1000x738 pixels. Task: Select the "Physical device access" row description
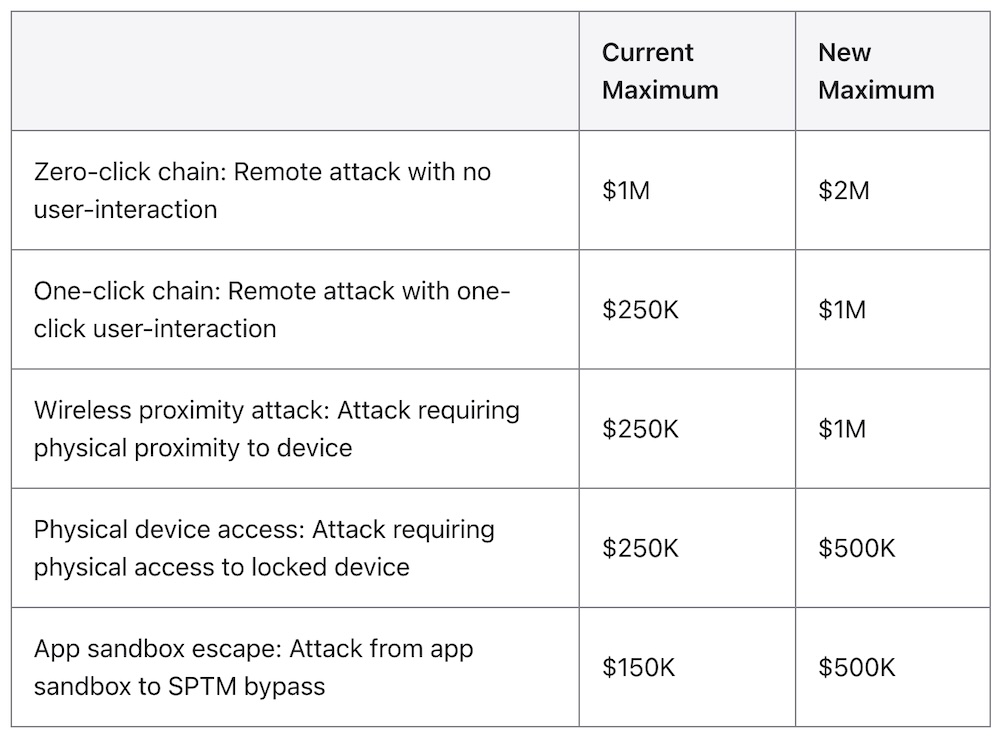(264, 548)
